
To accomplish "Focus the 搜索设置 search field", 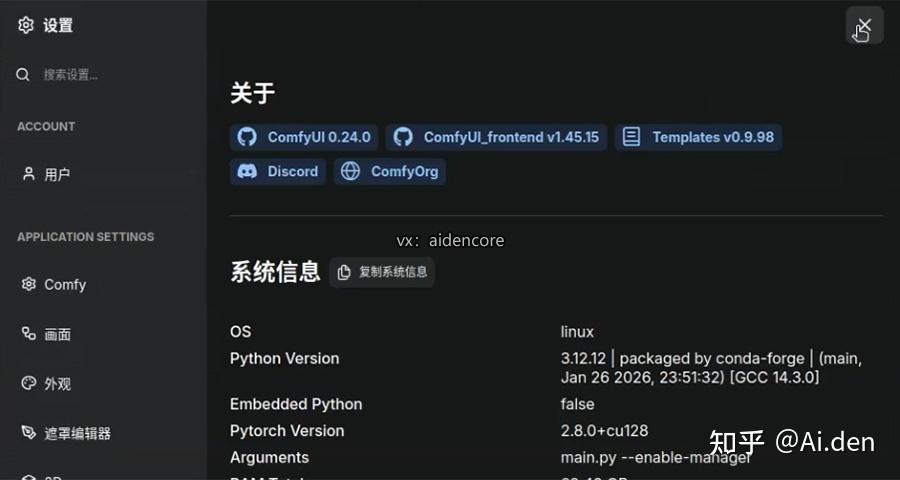I will (103, 75).
